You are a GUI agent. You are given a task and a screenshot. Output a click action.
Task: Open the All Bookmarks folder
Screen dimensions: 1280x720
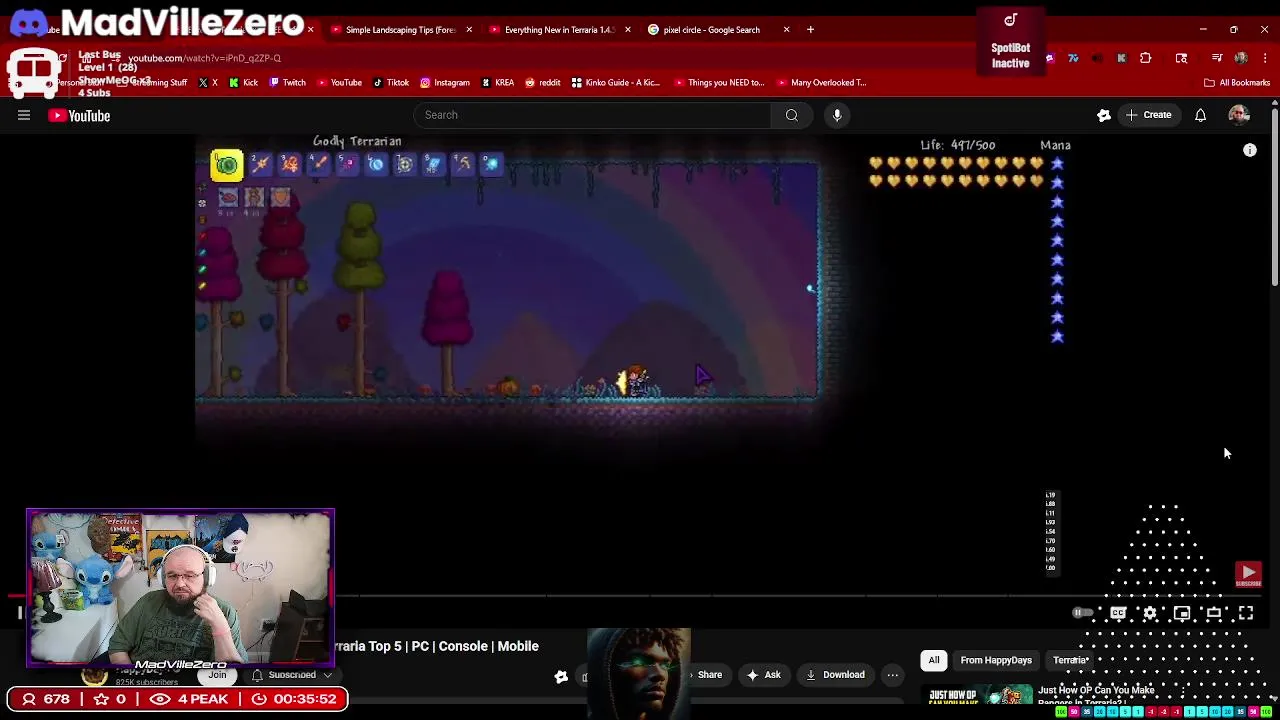click(1237, 83)
